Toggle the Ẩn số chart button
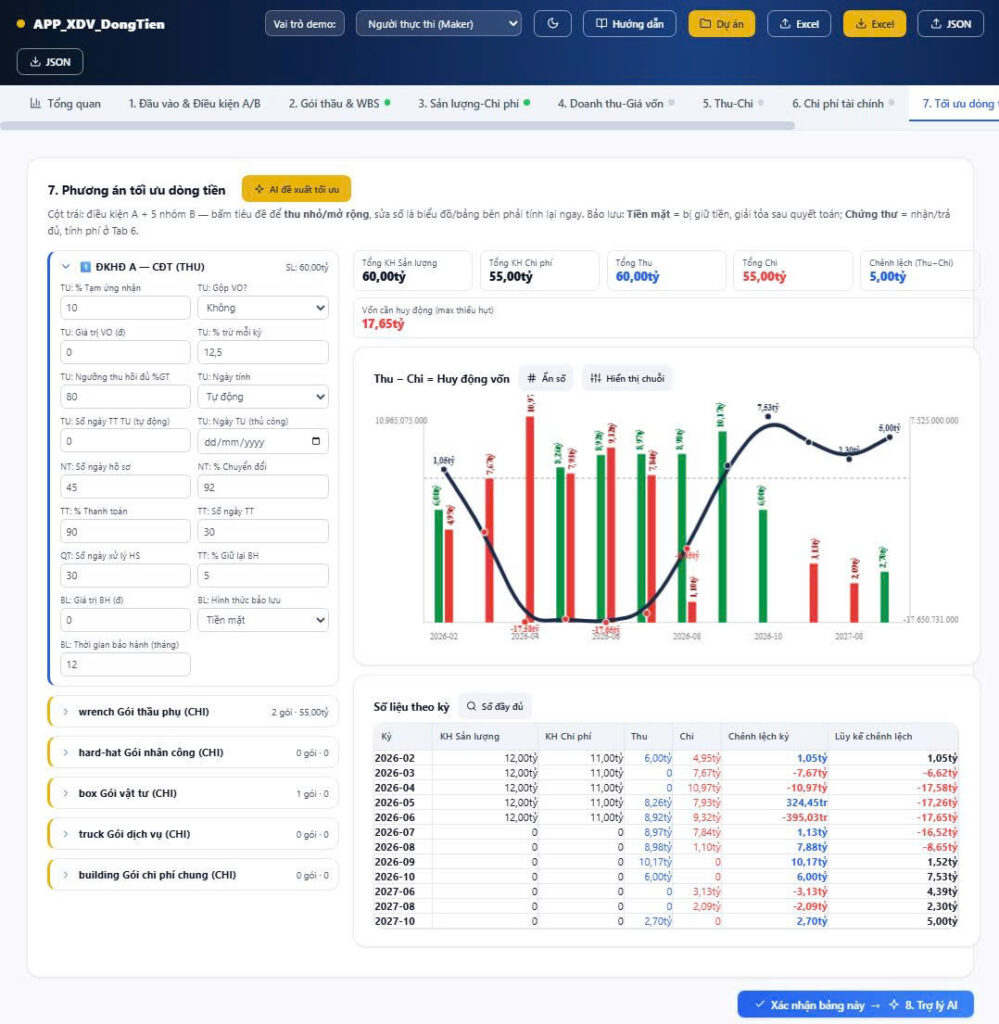999x1024 pixels. pyautogui.click(x=546, y=378)
